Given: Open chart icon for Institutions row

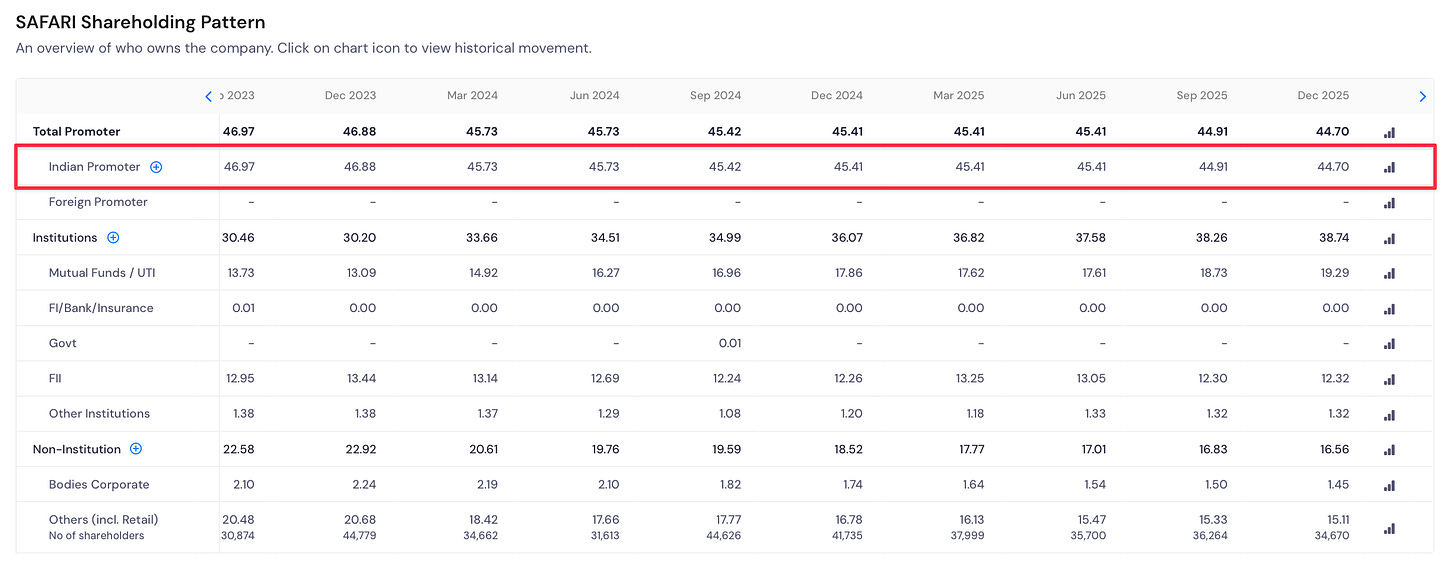Looking at the screenshot, I should (1389, 238).
